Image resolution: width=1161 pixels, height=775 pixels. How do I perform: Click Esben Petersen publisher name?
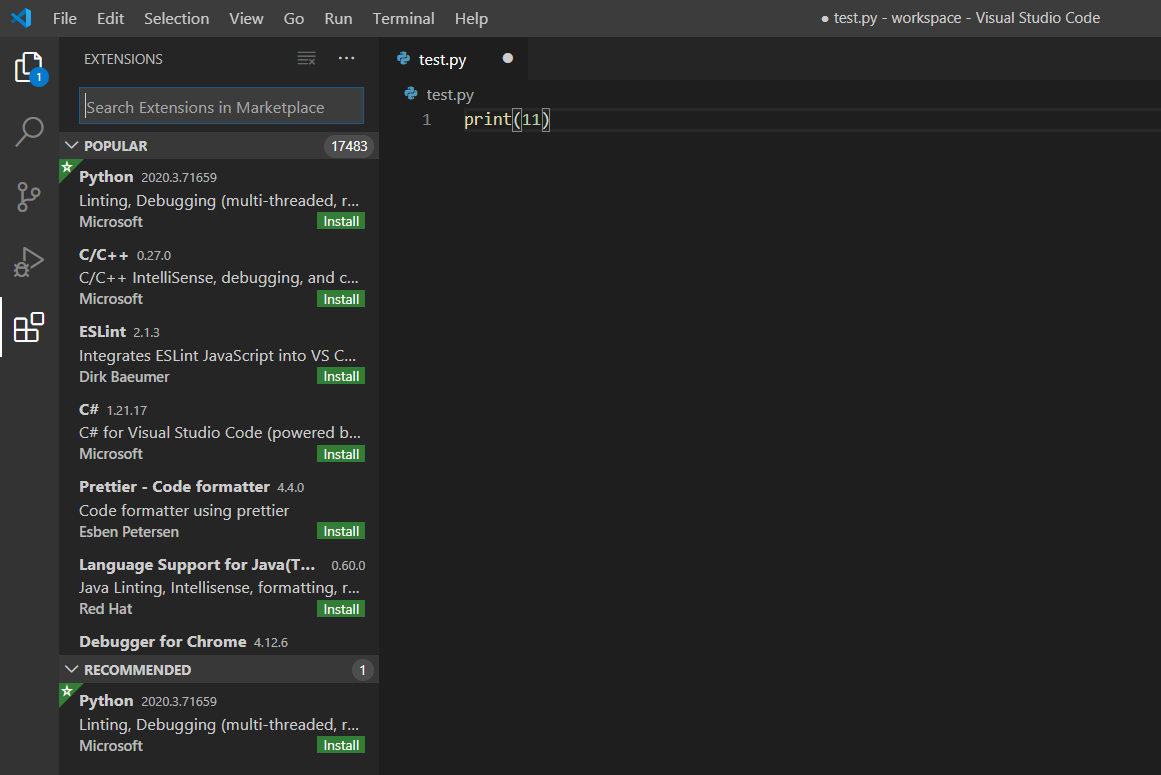coord(129,531)
